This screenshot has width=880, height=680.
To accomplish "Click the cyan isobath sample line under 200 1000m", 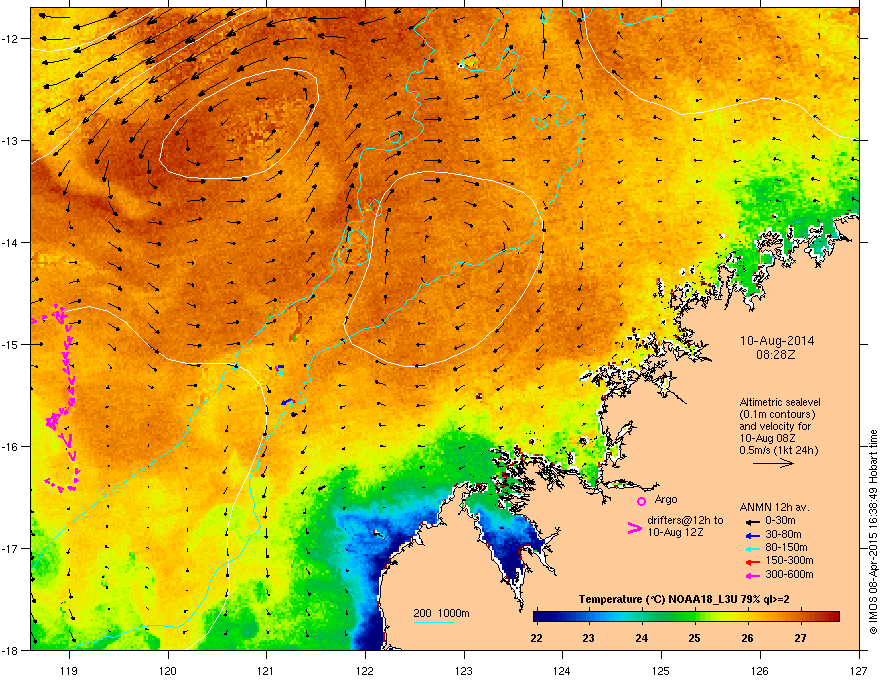I will pos(433,622).
